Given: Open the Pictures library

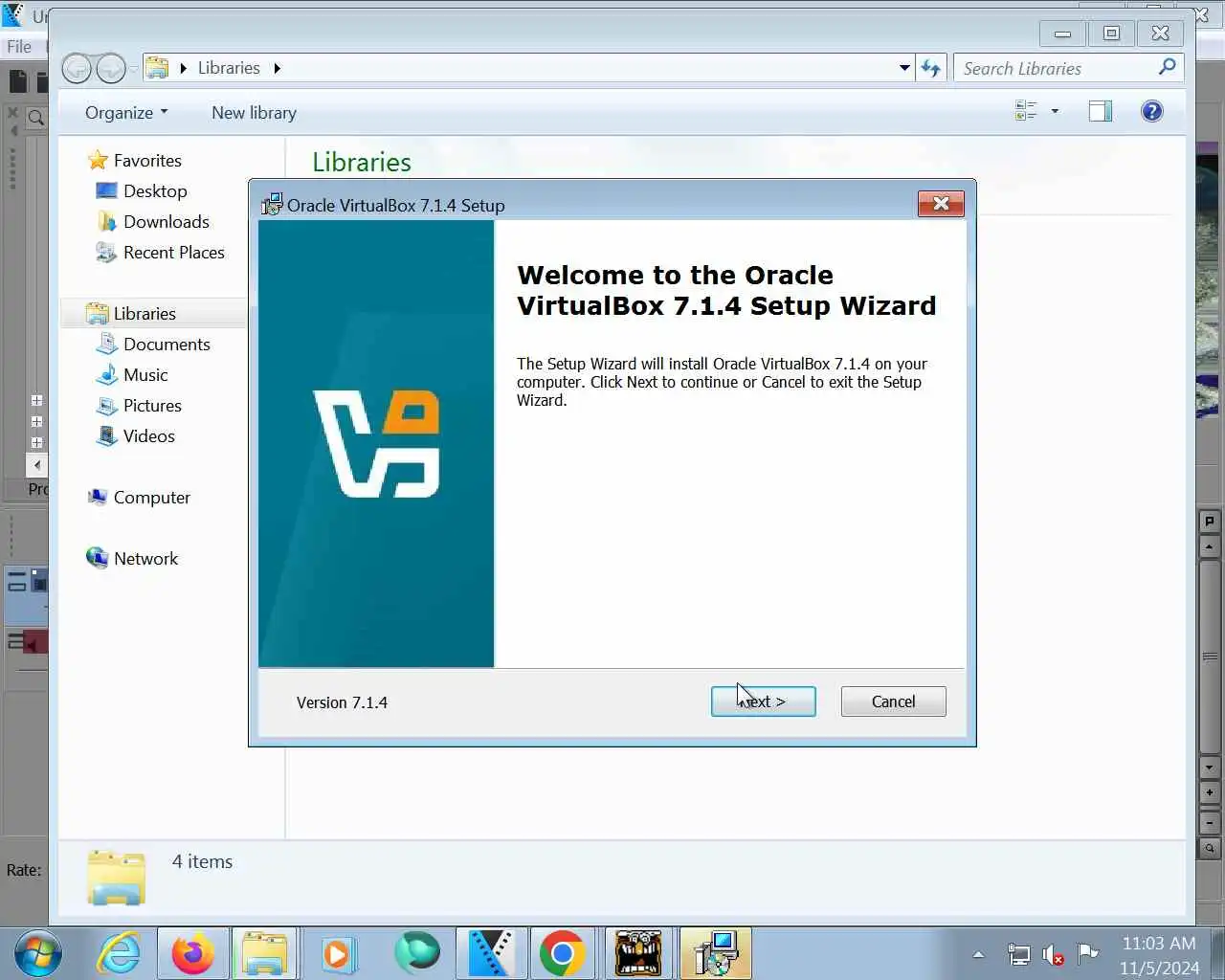Looking at the screenshot, I should tap(152, 406).
